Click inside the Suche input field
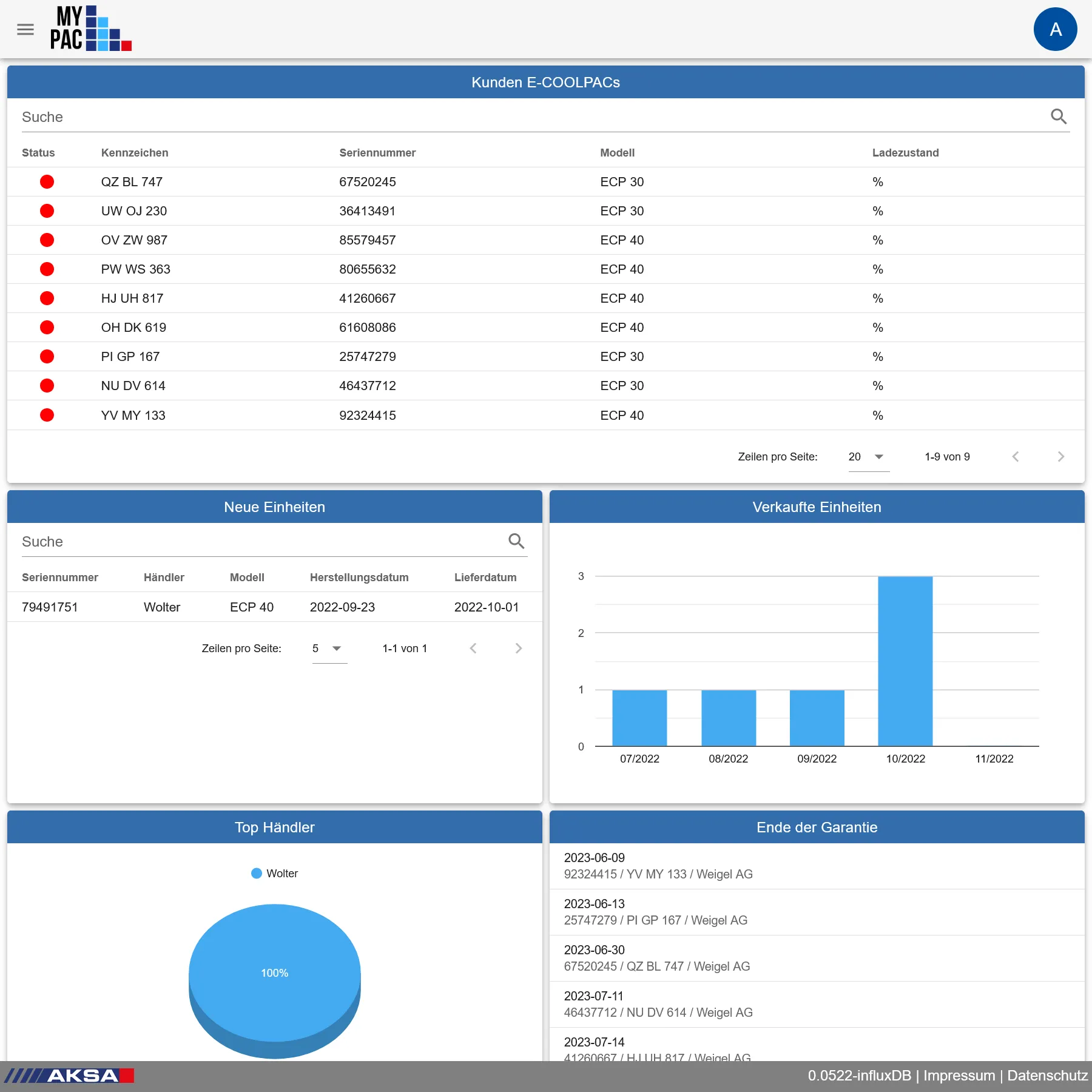Screen dimensions: 1092x1092 [243, 116]
